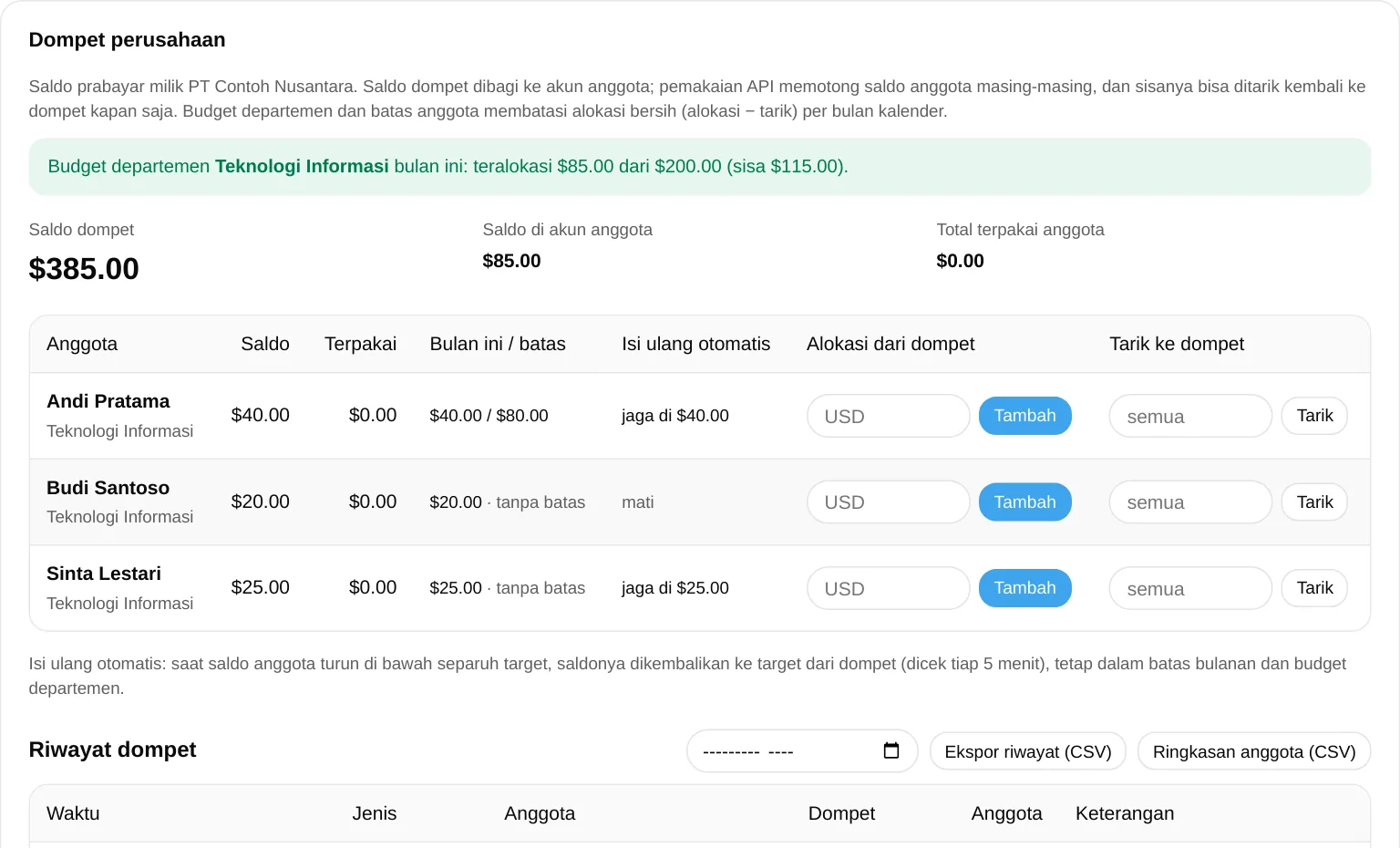Select the name Sinta Lestari
This screenshot has width=1400, height=848.
tap(104, 574)
